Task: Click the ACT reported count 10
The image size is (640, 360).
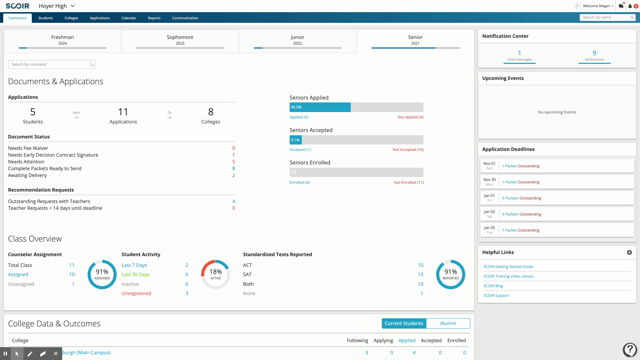Action: [x=420, y=265]
